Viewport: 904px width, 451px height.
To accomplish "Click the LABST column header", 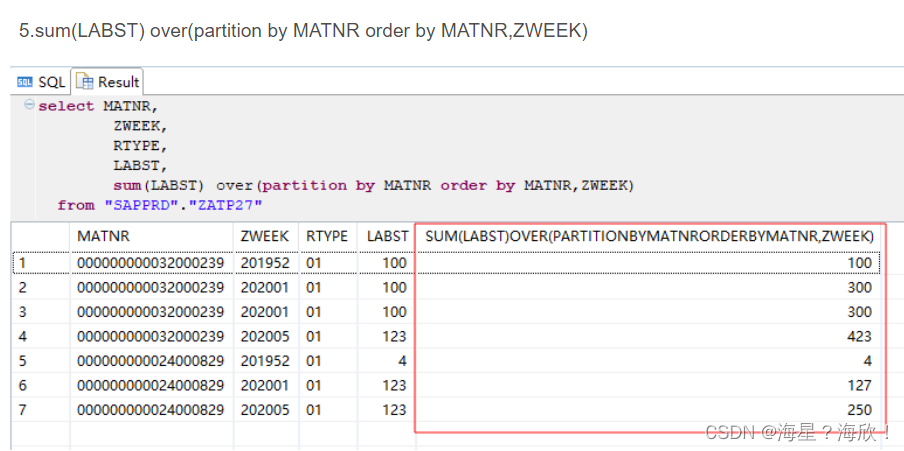I will [387, 236].
